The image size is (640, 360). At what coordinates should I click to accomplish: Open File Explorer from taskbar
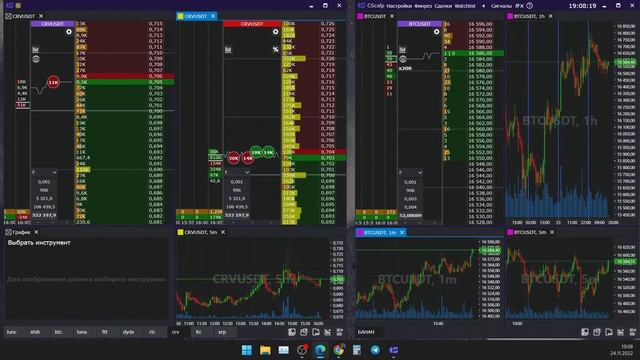265,350
